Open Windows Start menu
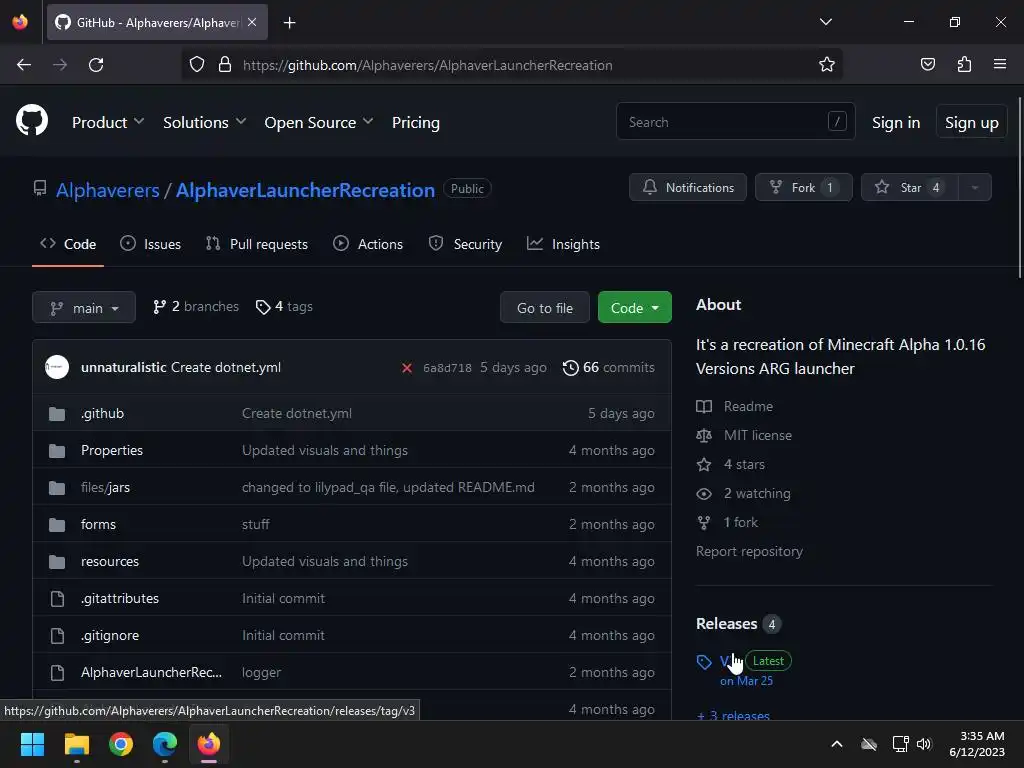 [x=32, y=744]
